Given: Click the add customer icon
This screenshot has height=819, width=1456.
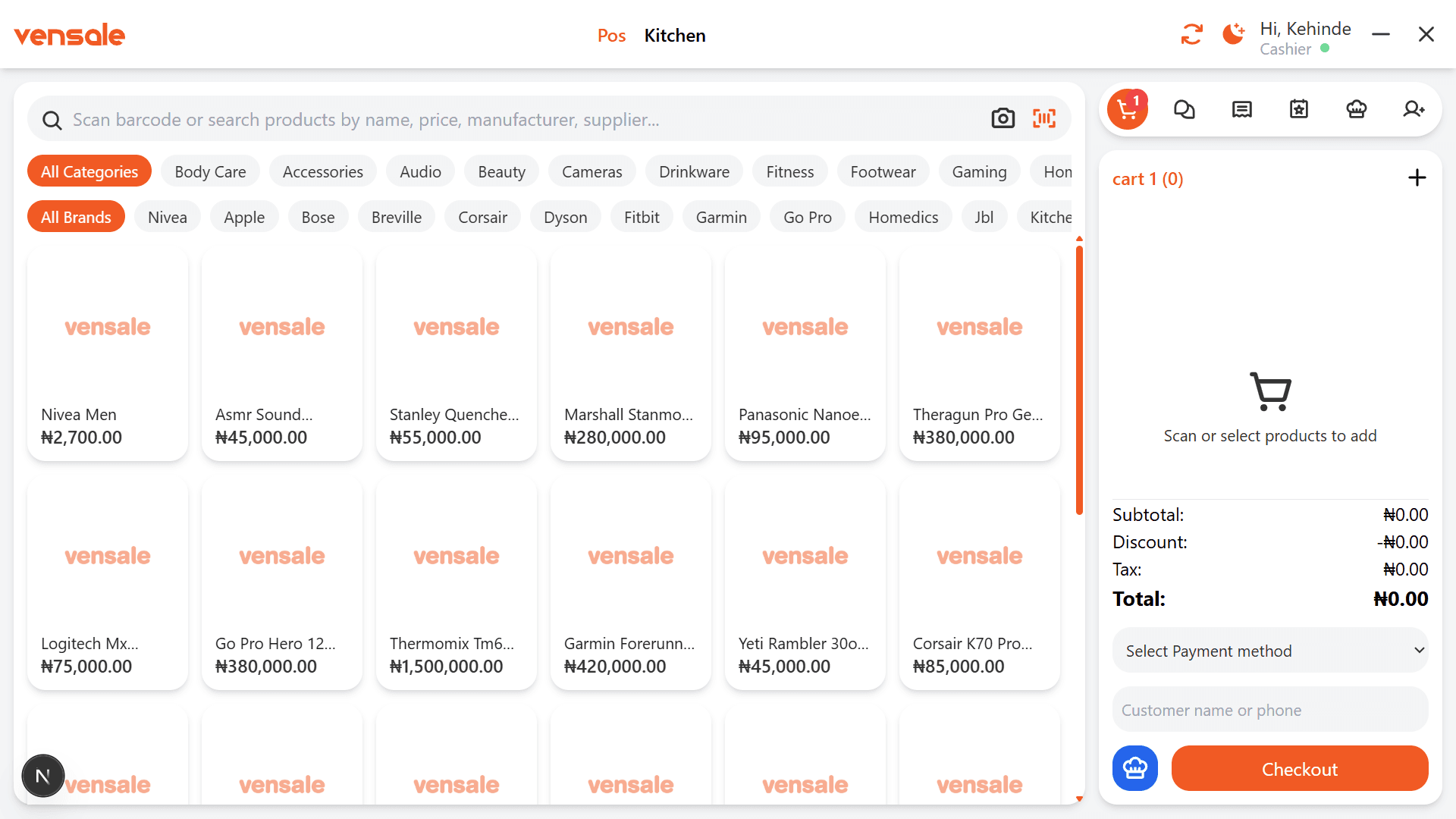Looking at the screenshot, I should click(x=1414, y=109).
